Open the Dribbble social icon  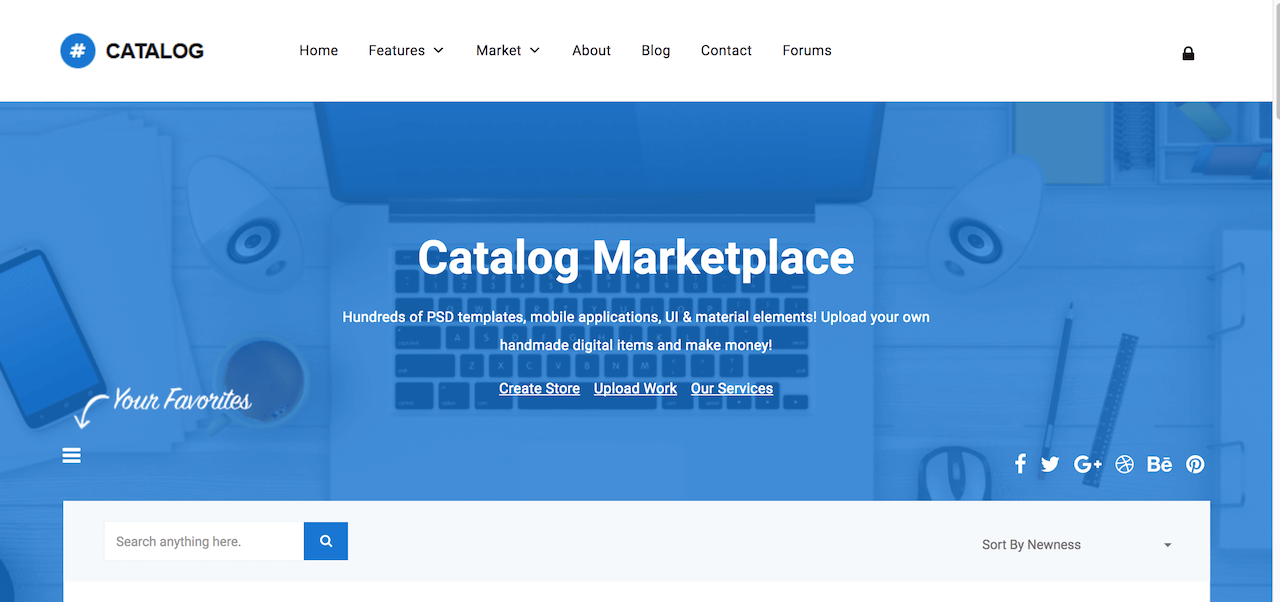[1125, 464]
